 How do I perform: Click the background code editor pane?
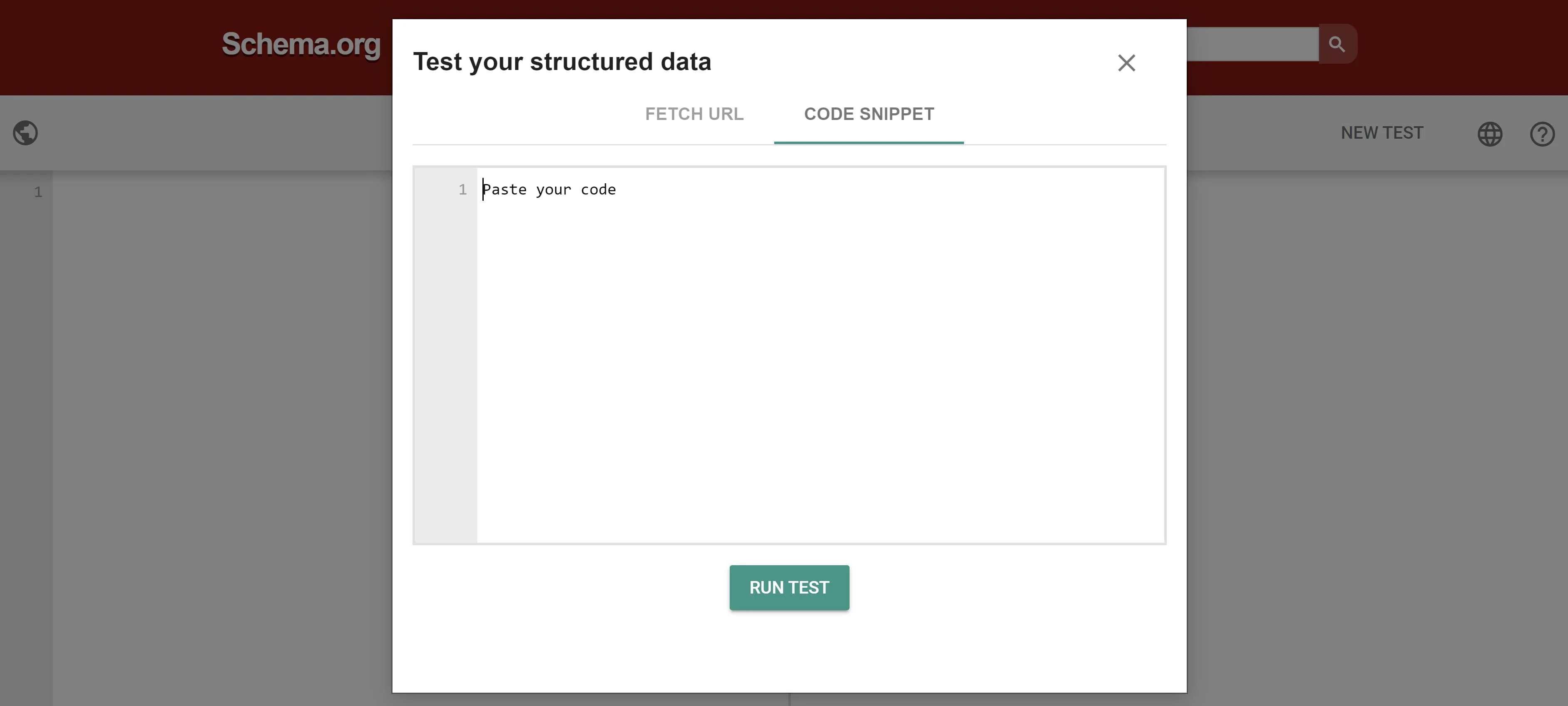(219, 427)
